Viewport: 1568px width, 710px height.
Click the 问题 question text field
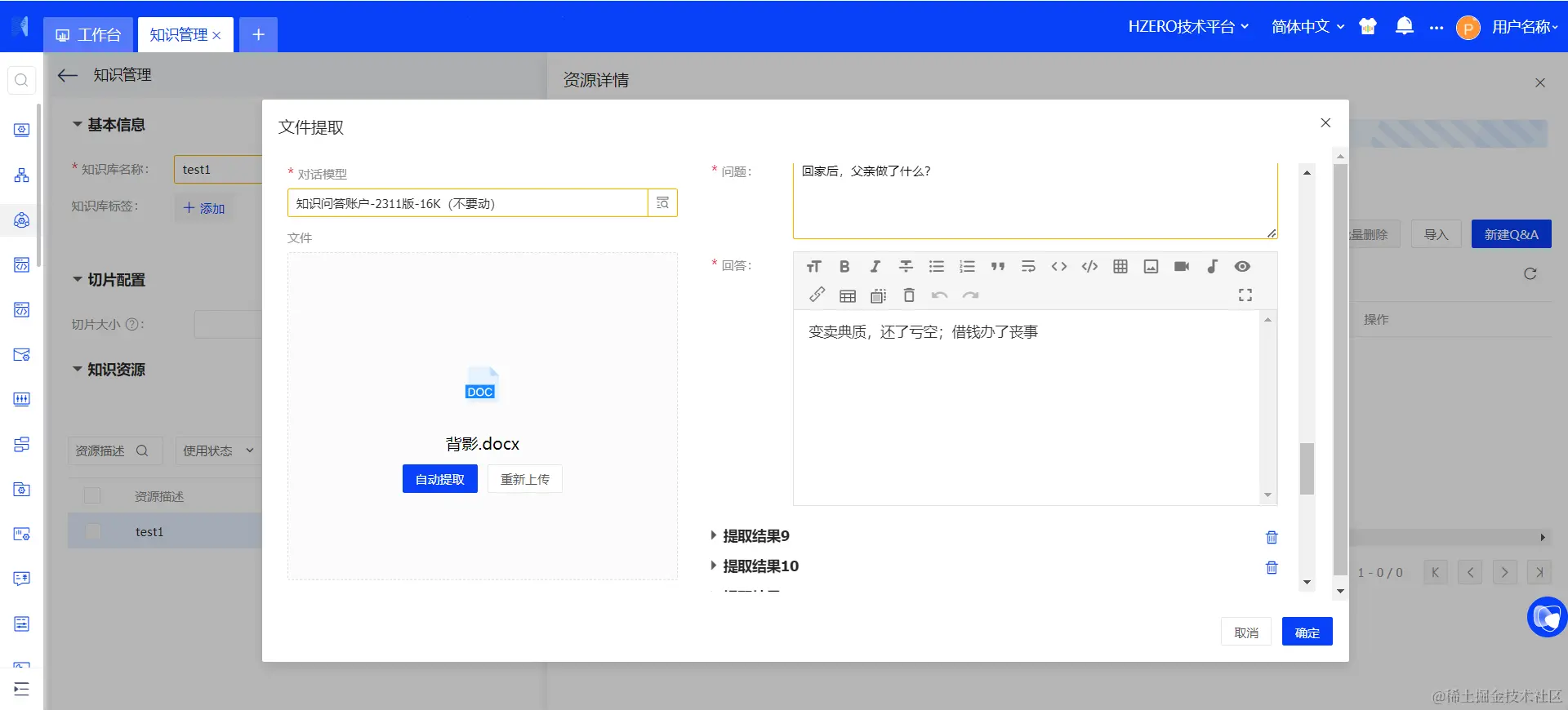tap(1035, 200)
